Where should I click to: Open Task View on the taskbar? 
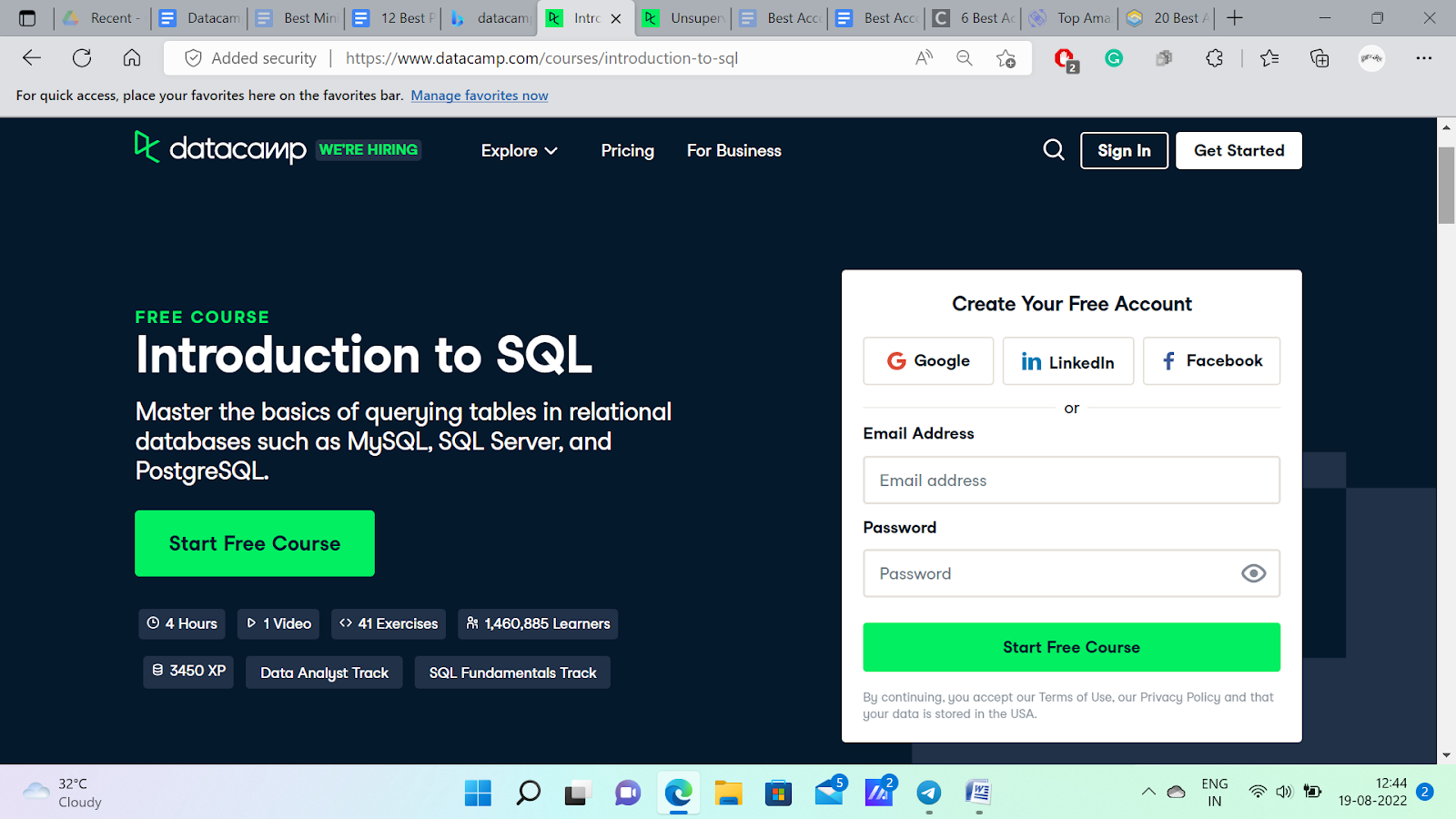(x=577, y=794)
